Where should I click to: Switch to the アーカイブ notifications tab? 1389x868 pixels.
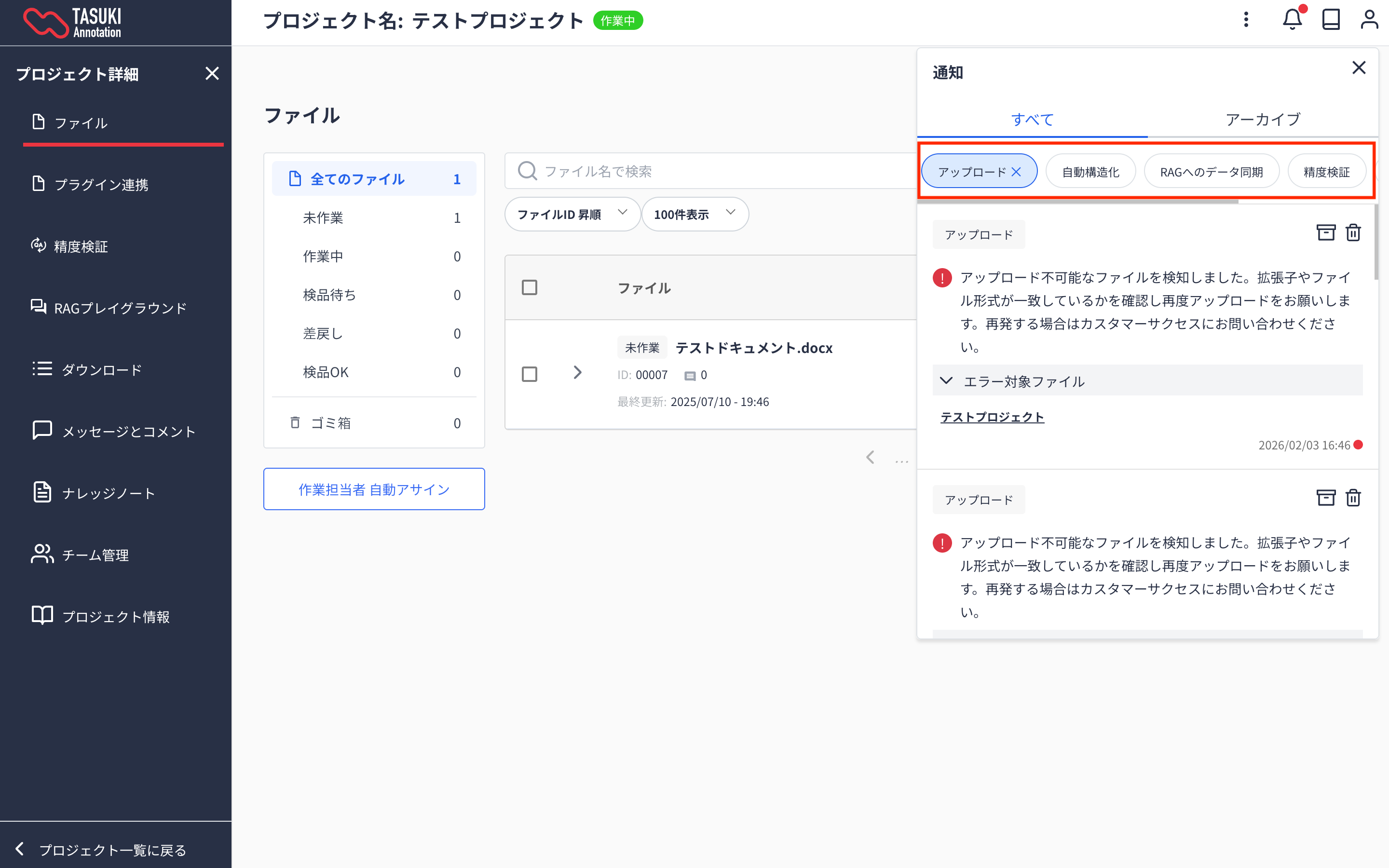[1262, 120]
